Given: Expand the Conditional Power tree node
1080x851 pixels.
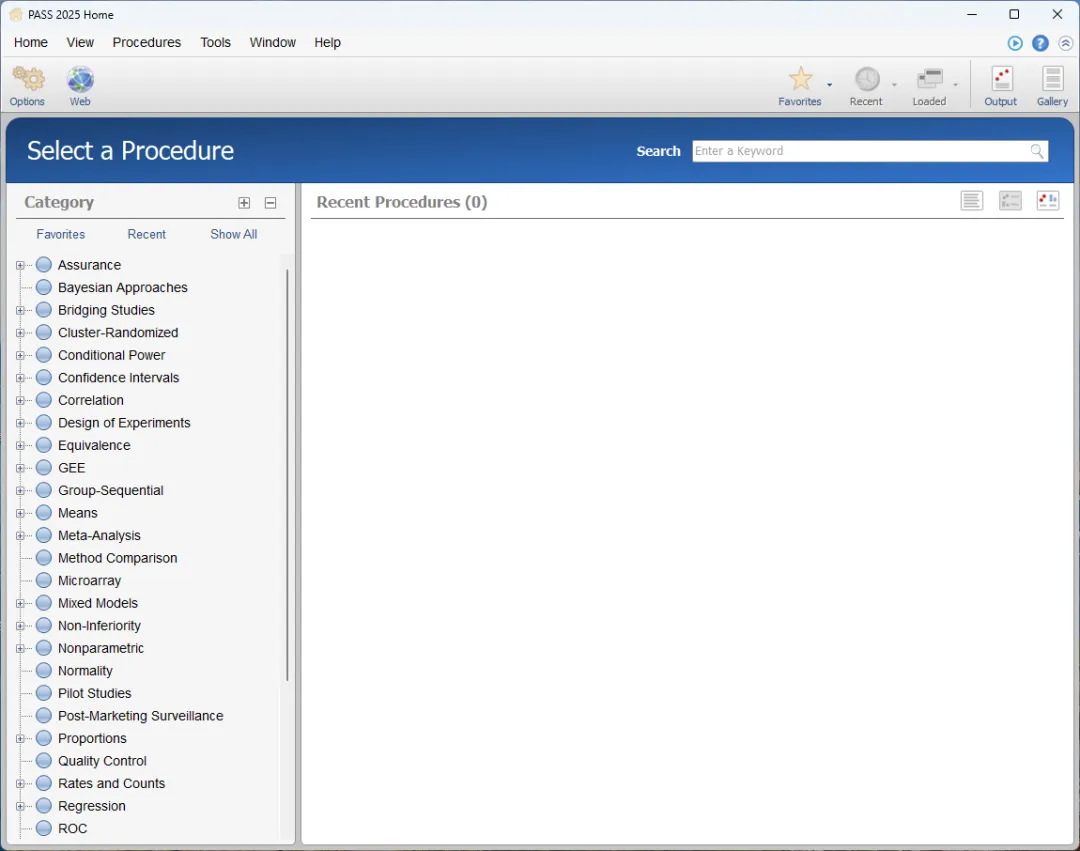Looking at the screenshot, I should [20, 355].
